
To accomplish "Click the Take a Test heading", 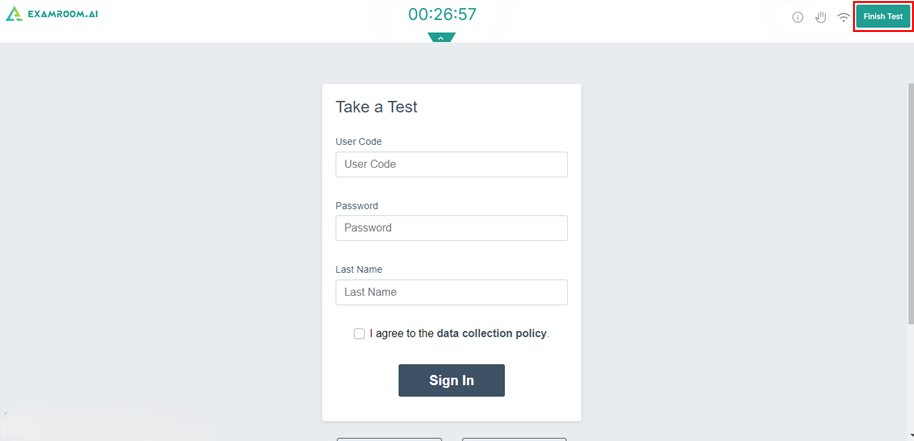I will [376, 107].
